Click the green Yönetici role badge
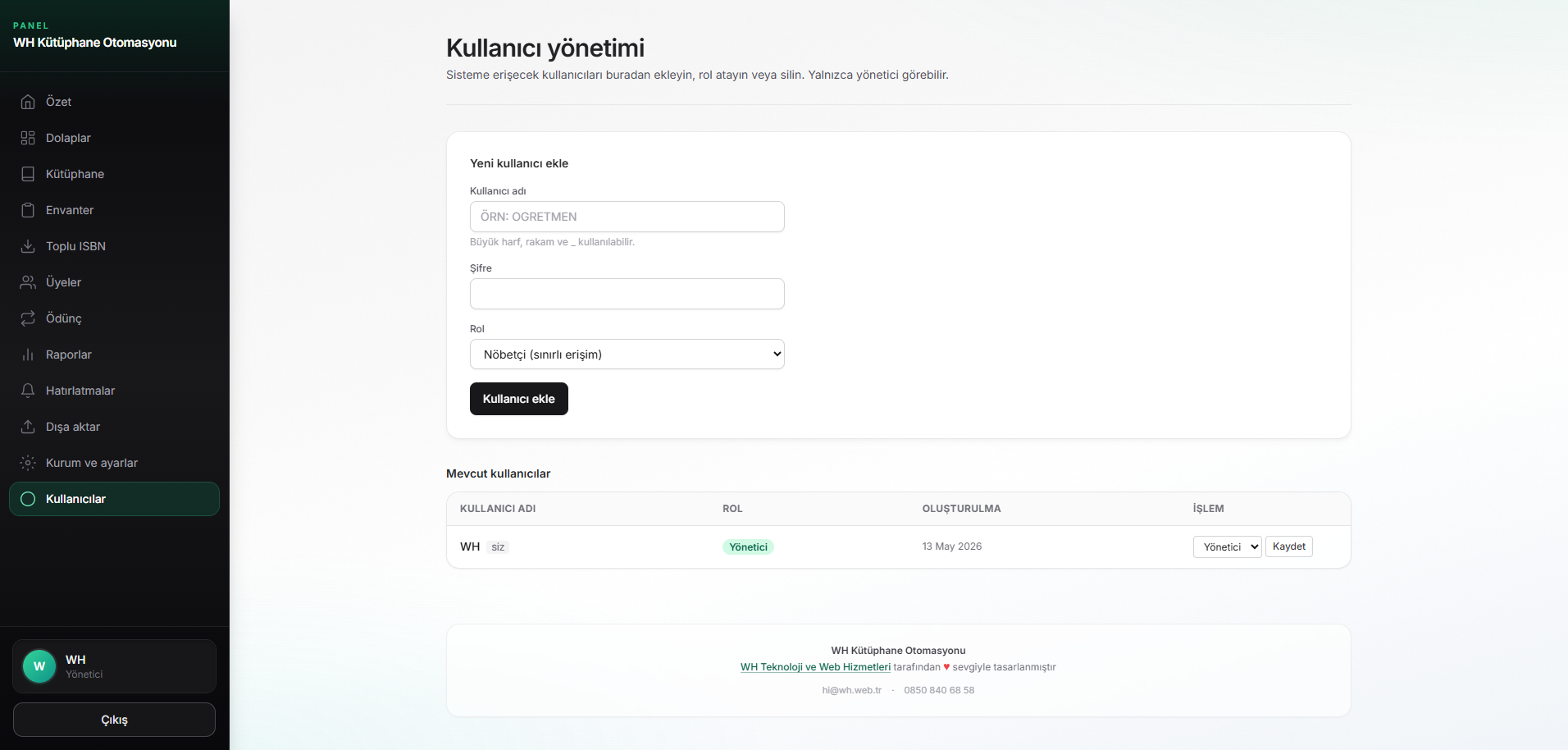The height and width of the screenshot is (750, 1568). point(748,547)
